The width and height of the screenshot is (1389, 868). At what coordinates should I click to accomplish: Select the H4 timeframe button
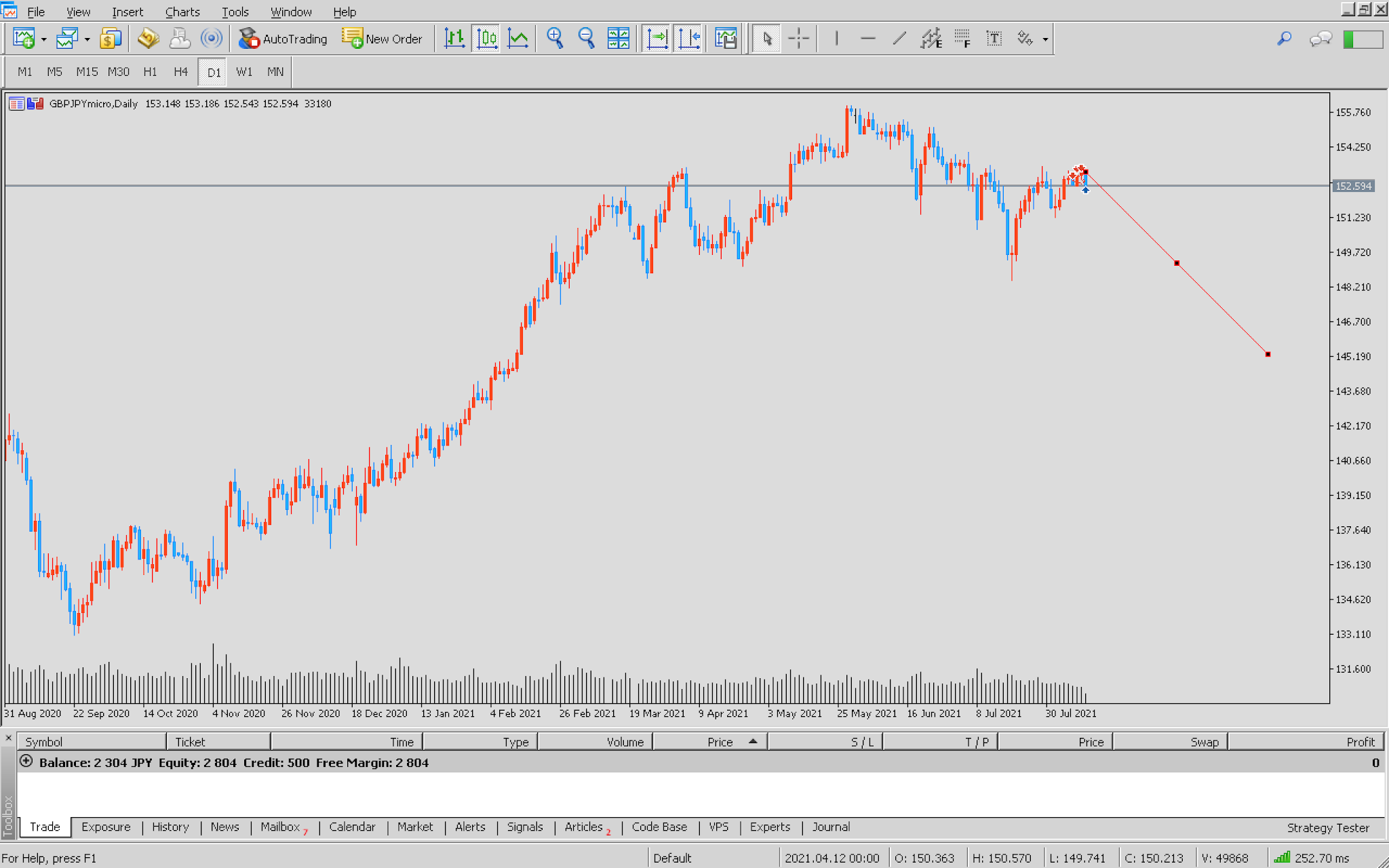[180, 72]
